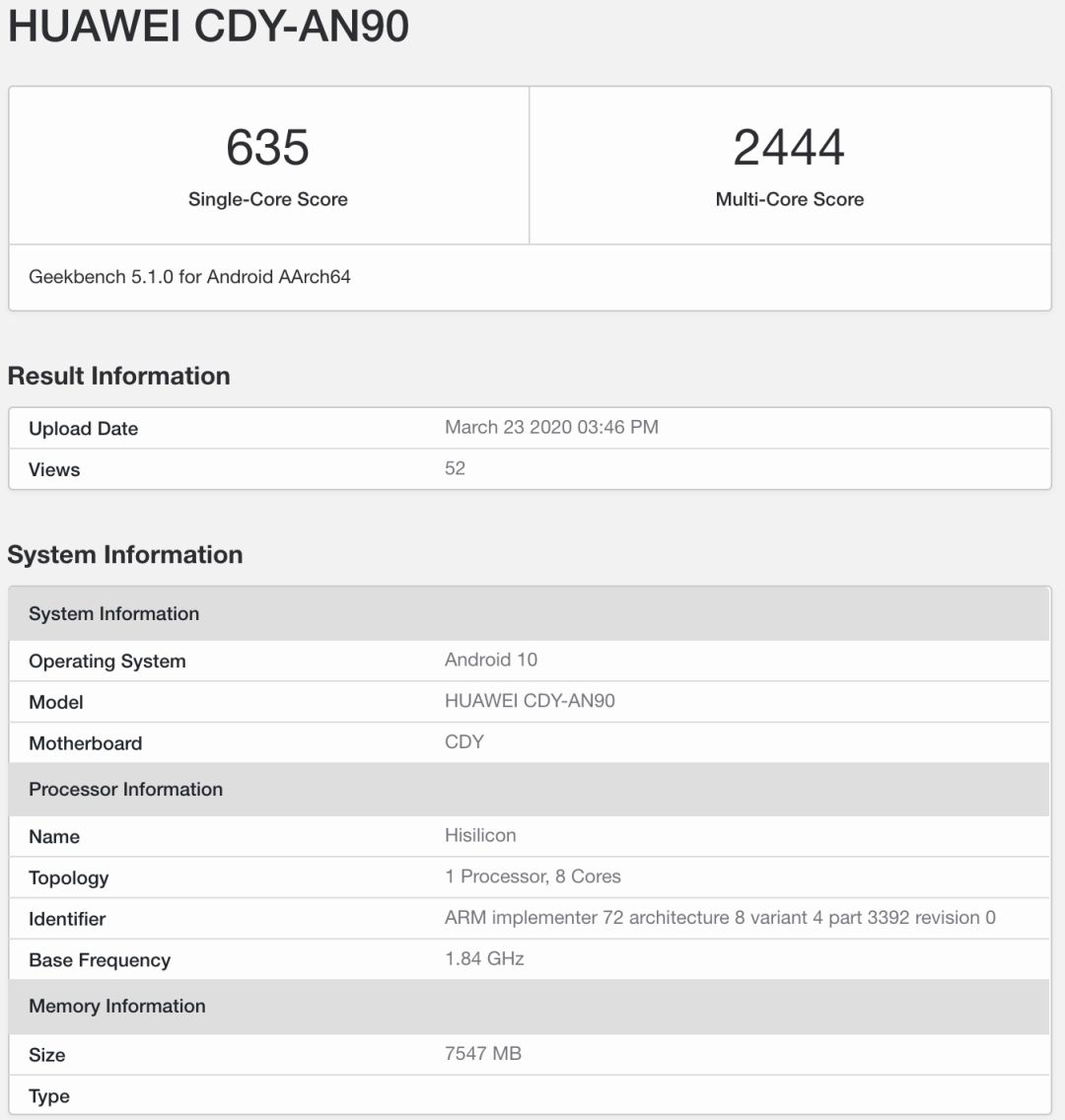Click the Motherboard label
The width and height of the screenshot is (1065, 1120).
[x=85, y=743]
